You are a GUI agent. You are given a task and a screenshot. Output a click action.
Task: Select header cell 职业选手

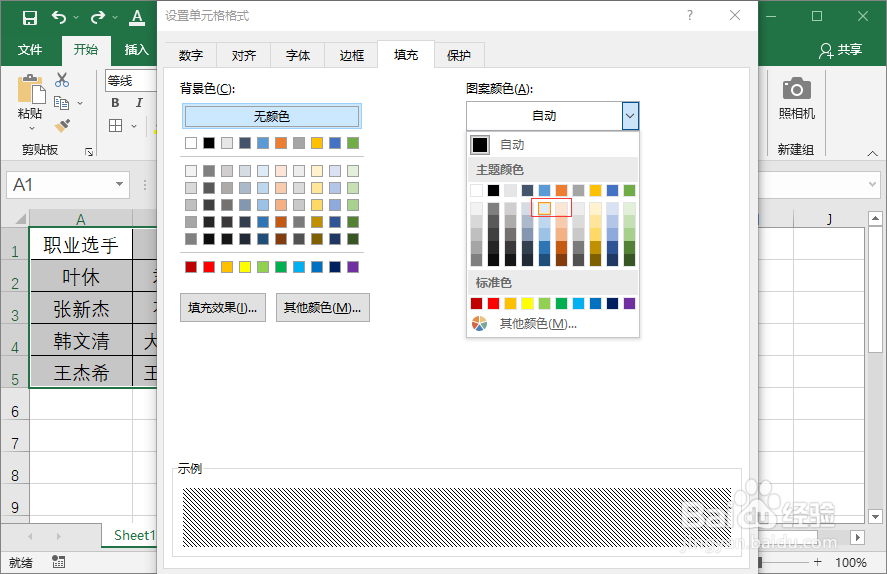click(x=81, y=245)
